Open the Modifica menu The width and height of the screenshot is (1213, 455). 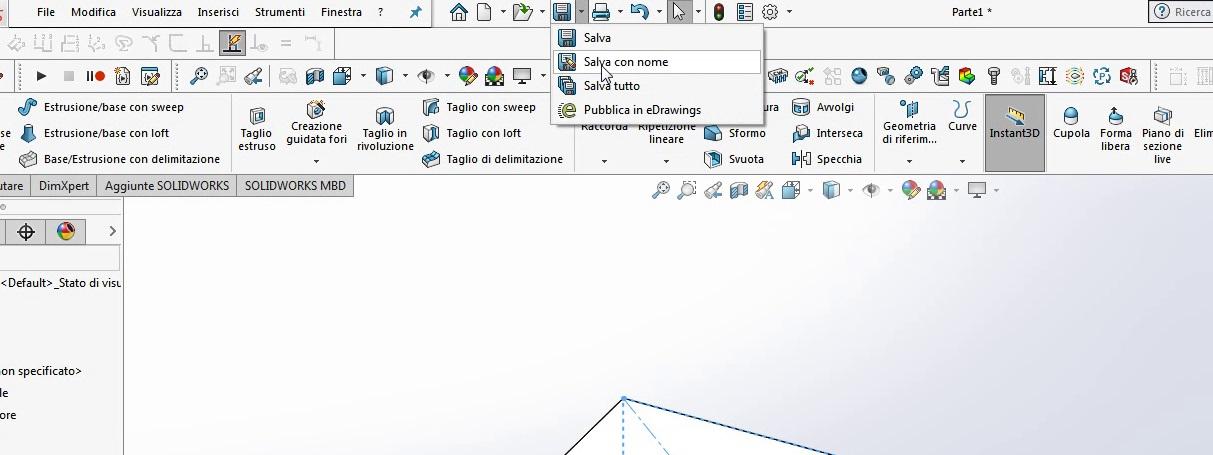[x=93, y=12]
